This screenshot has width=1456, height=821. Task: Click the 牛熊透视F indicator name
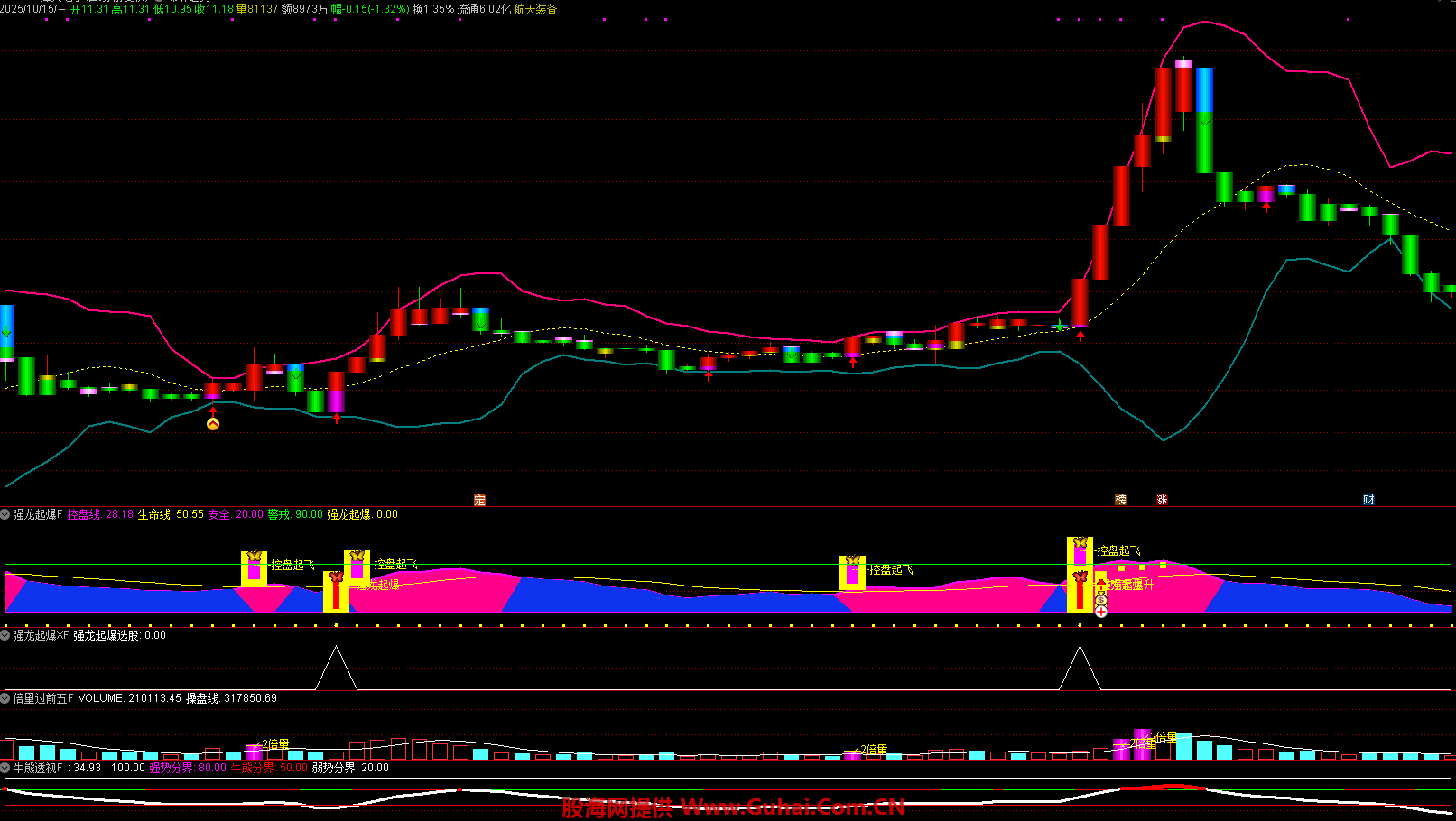tap(38, 768)
